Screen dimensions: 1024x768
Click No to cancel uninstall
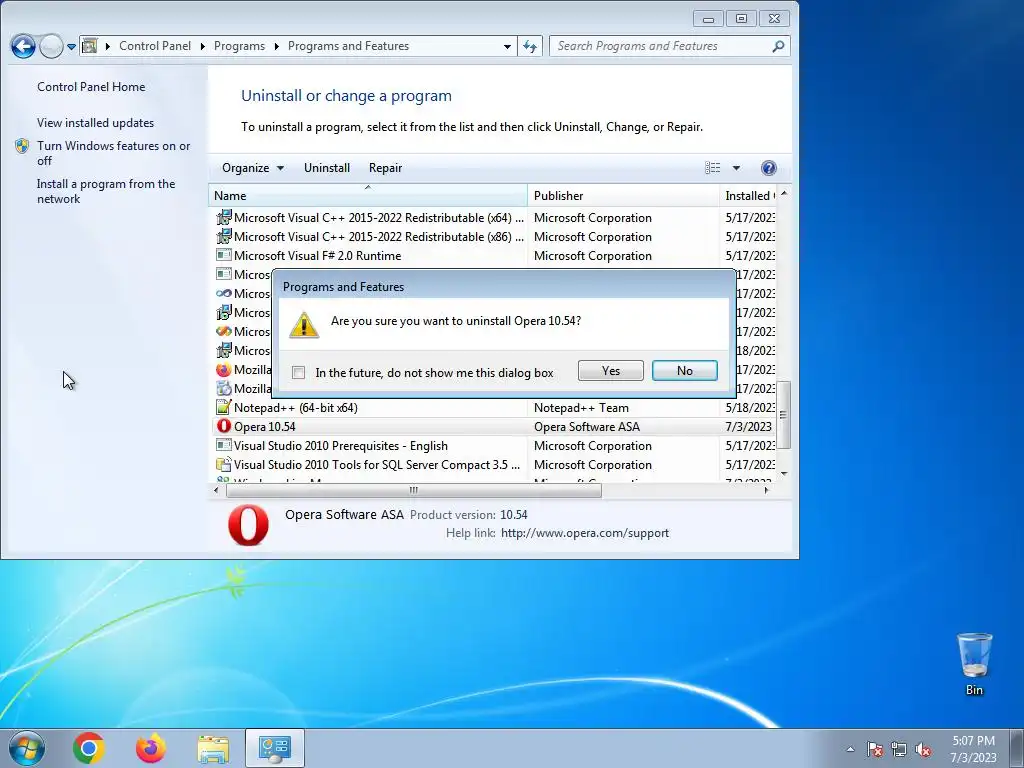tap(684, 370)
